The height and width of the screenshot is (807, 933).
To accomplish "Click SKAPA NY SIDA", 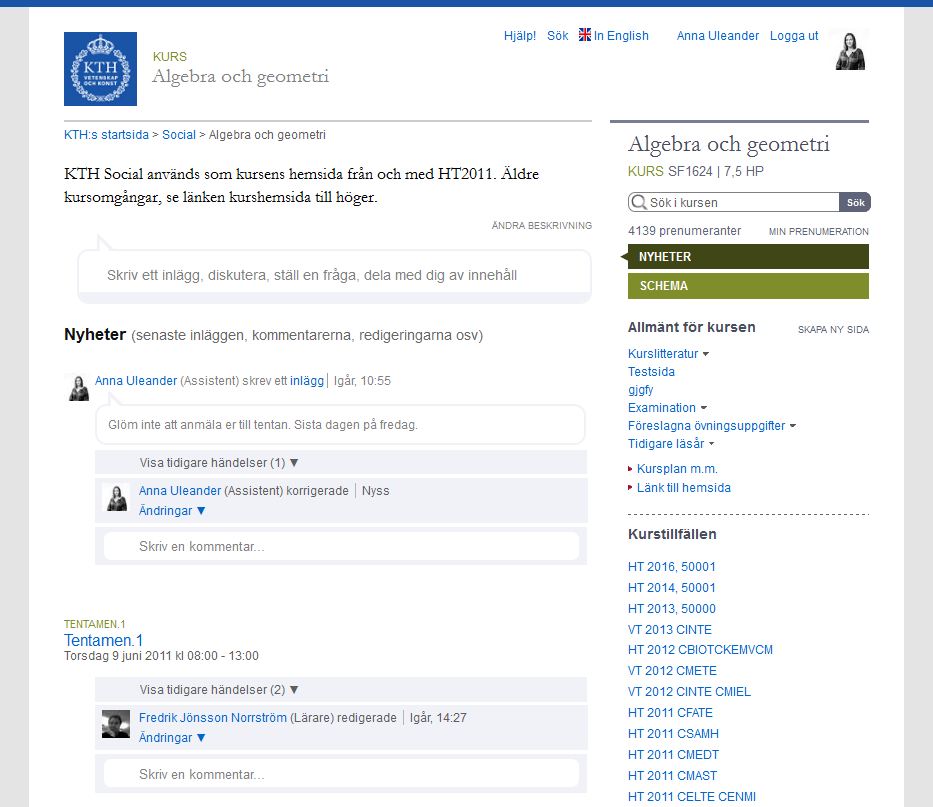I will click(x=833, y=330).
